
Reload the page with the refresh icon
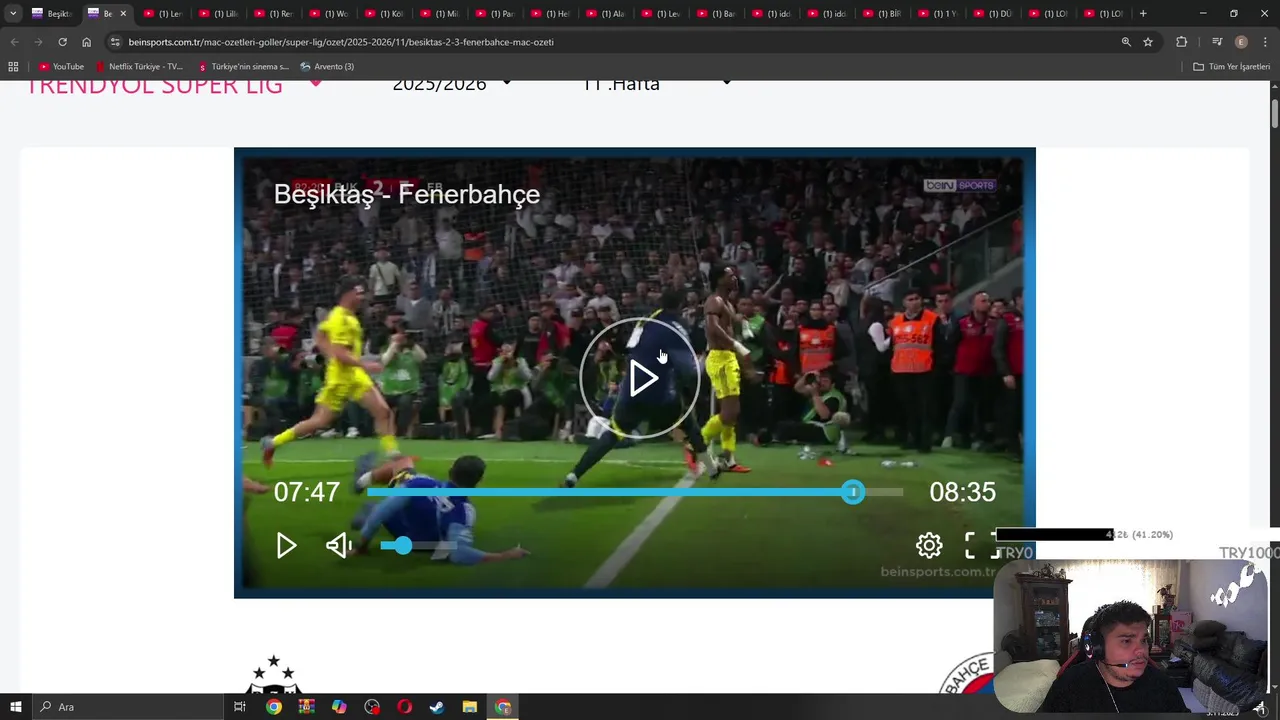coord(62,42)
